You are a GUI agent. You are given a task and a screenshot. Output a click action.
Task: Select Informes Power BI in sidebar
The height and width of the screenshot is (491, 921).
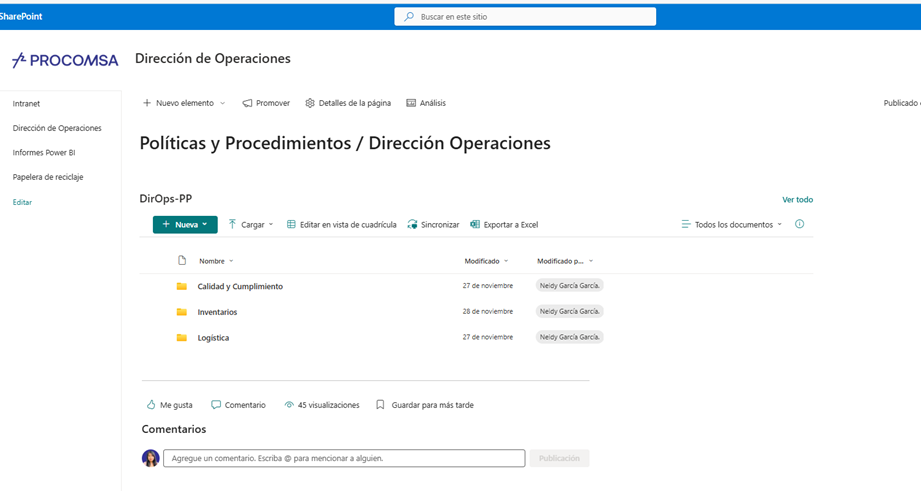pyautogui.click(x=44, y=153)
